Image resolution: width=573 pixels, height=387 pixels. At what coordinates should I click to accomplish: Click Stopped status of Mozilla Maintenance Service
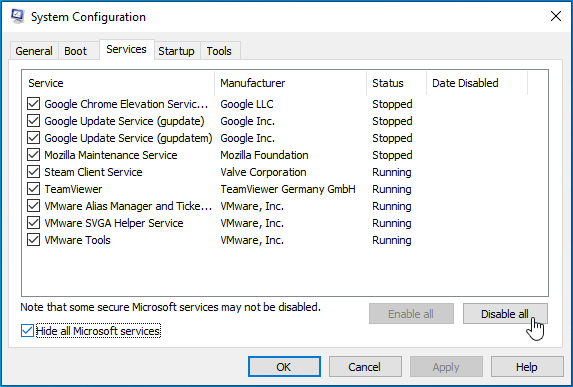tap(392, 155)
